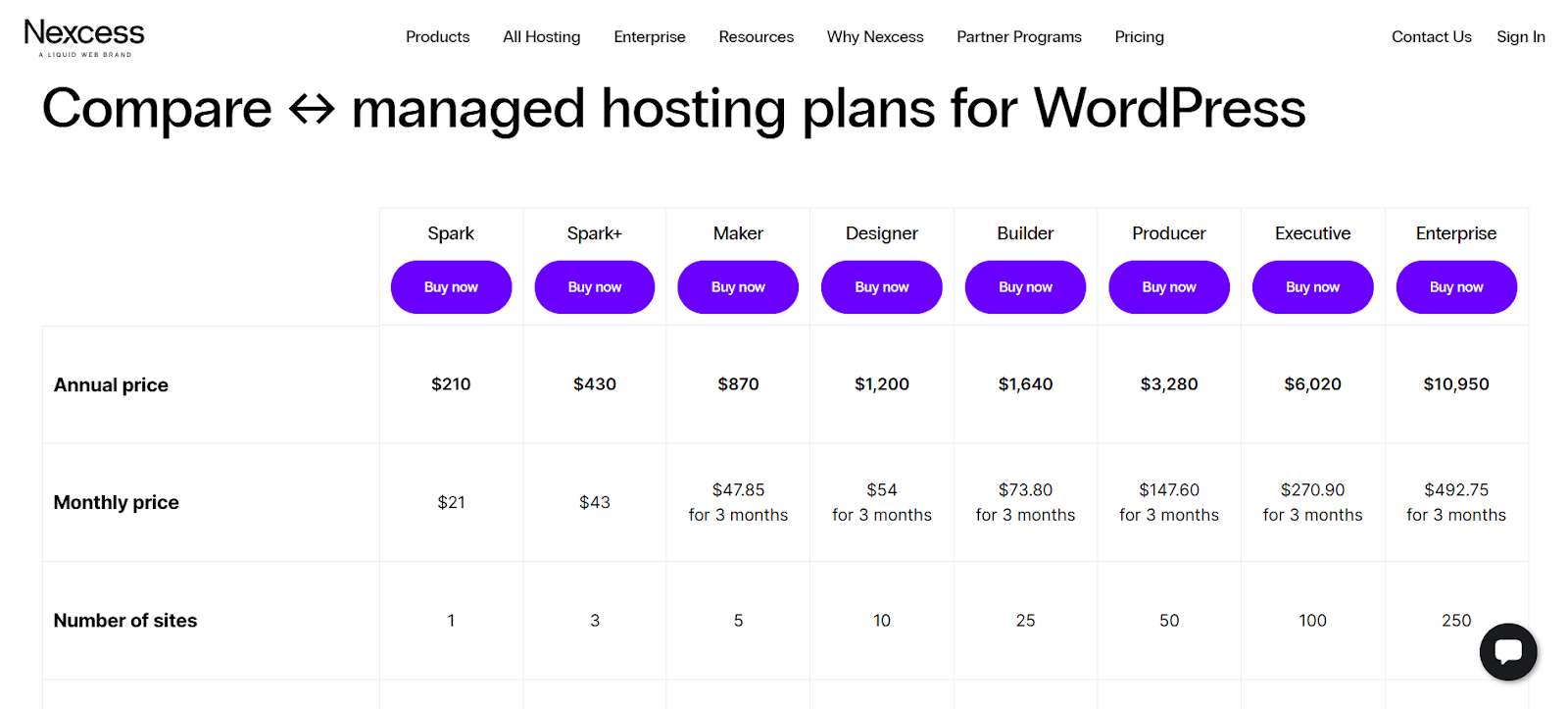1568x709 pixels.
Task: Buy the Executive plan
Action: (x=1312, y=287)
